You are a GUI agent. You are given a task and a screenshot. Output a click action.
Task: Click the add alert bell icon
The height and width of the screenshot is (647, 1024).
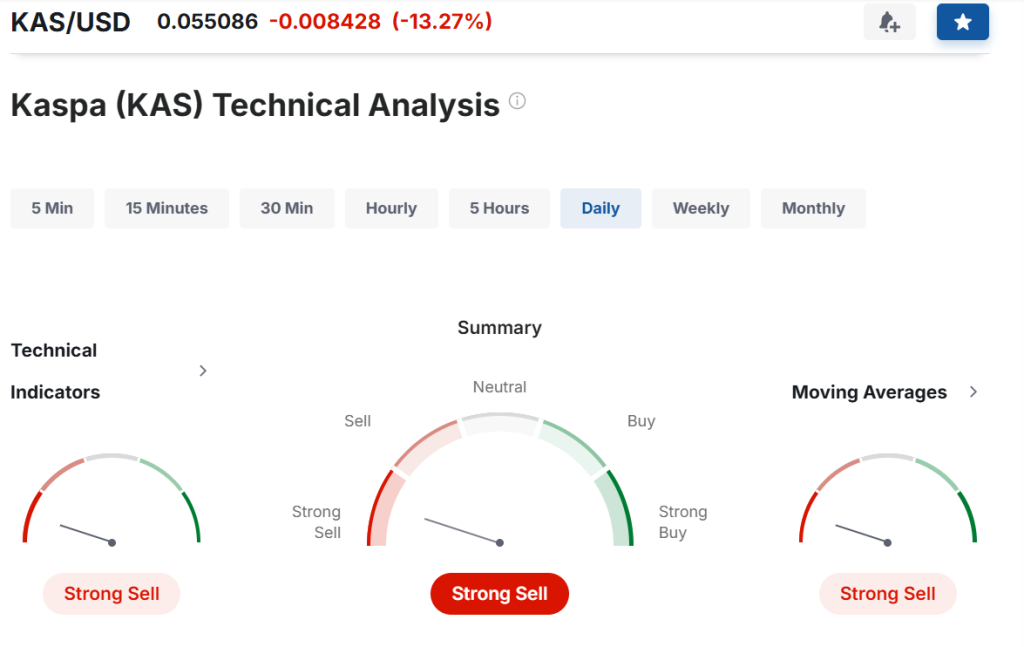click(x=889, y=22)
